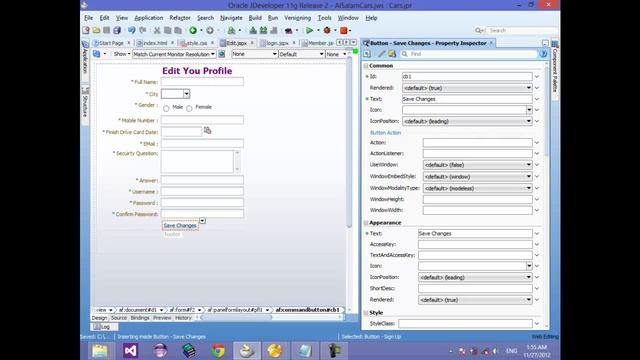Collapse the Style section
The height and width of the screenshot is (360, 640).
366,313
